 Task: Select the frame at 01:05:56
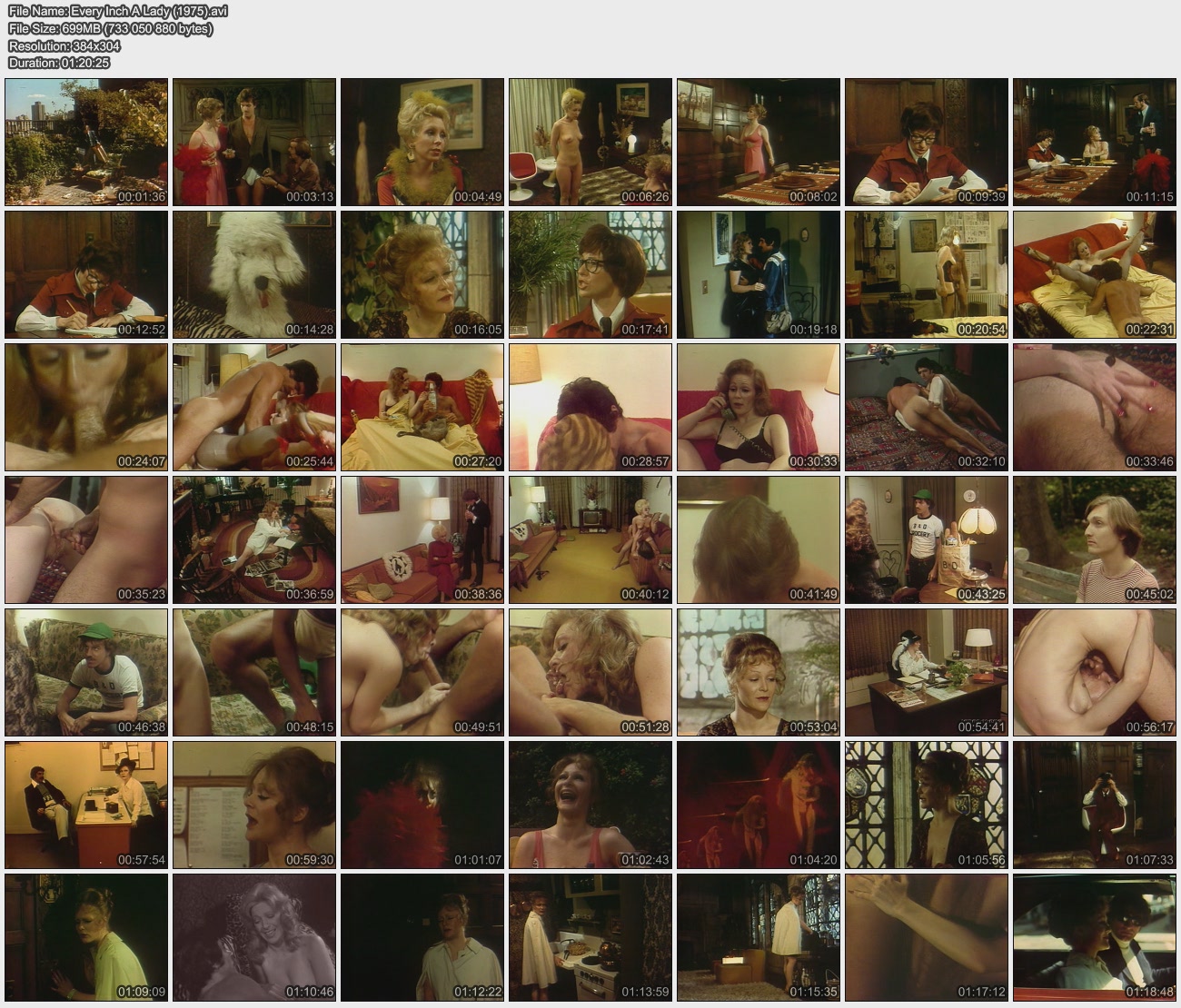click(x=927, y=805)
